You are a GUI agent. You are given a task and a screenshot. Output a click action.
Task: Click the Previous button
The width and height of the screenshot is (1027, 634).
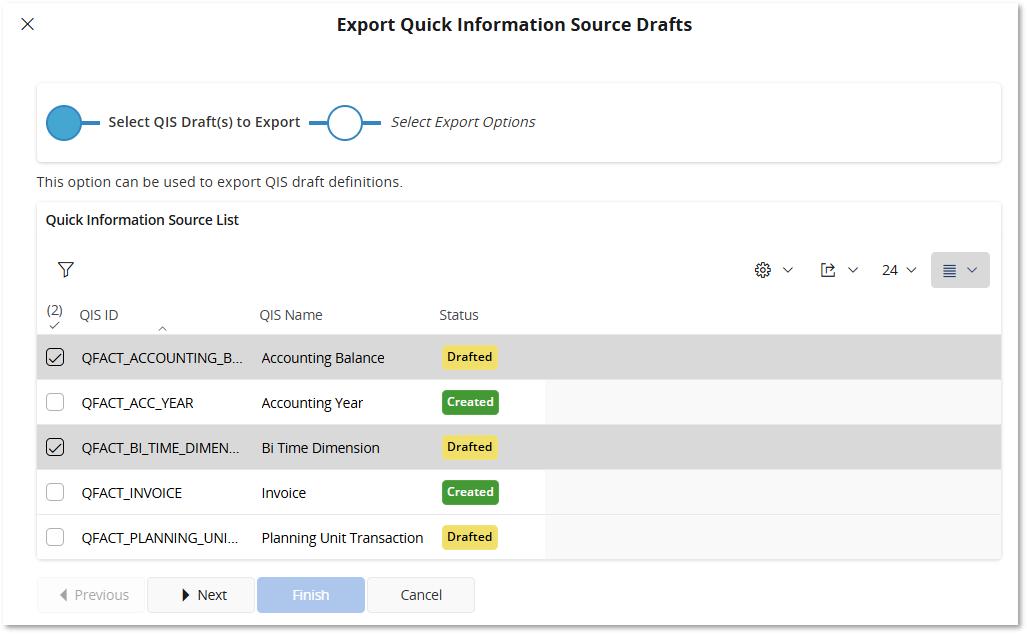pyautogui.click(x=91, y=595)
